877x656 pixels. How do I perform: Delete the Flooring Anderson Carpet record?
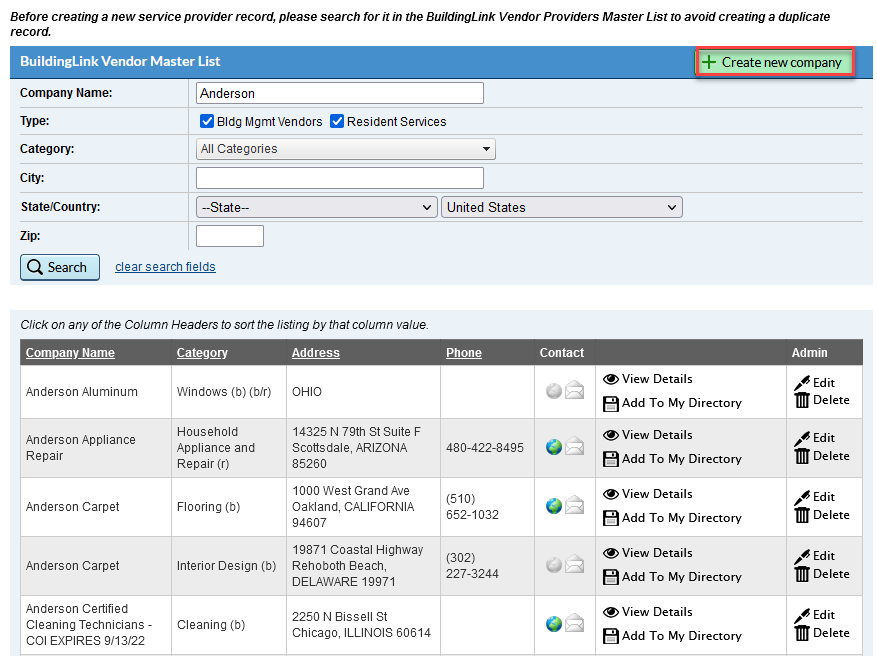822,515
